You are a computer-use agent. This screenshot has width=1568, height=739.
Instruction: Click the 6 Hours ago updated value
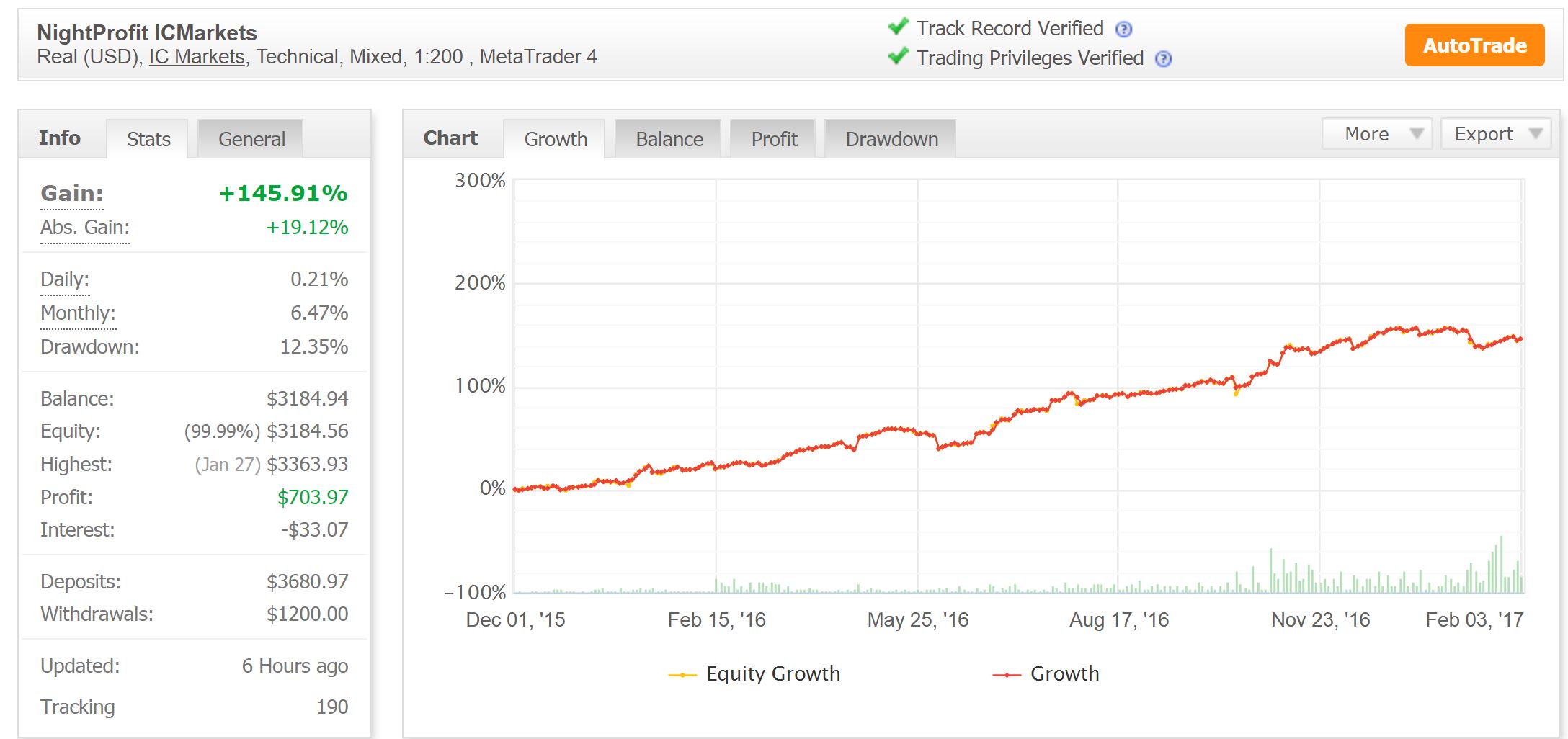295,666
